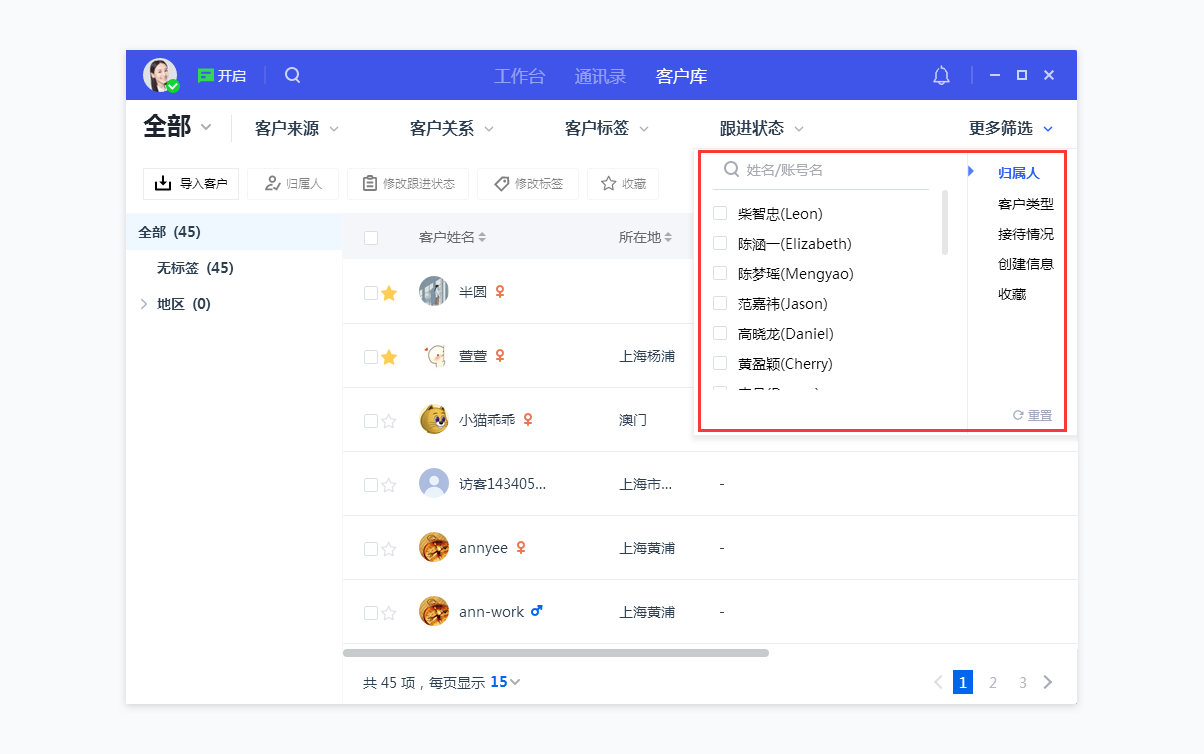Viewport: 1204px width, 754px height.
Task: Unstar the customer 半圆
Action: tap(389, 293)
